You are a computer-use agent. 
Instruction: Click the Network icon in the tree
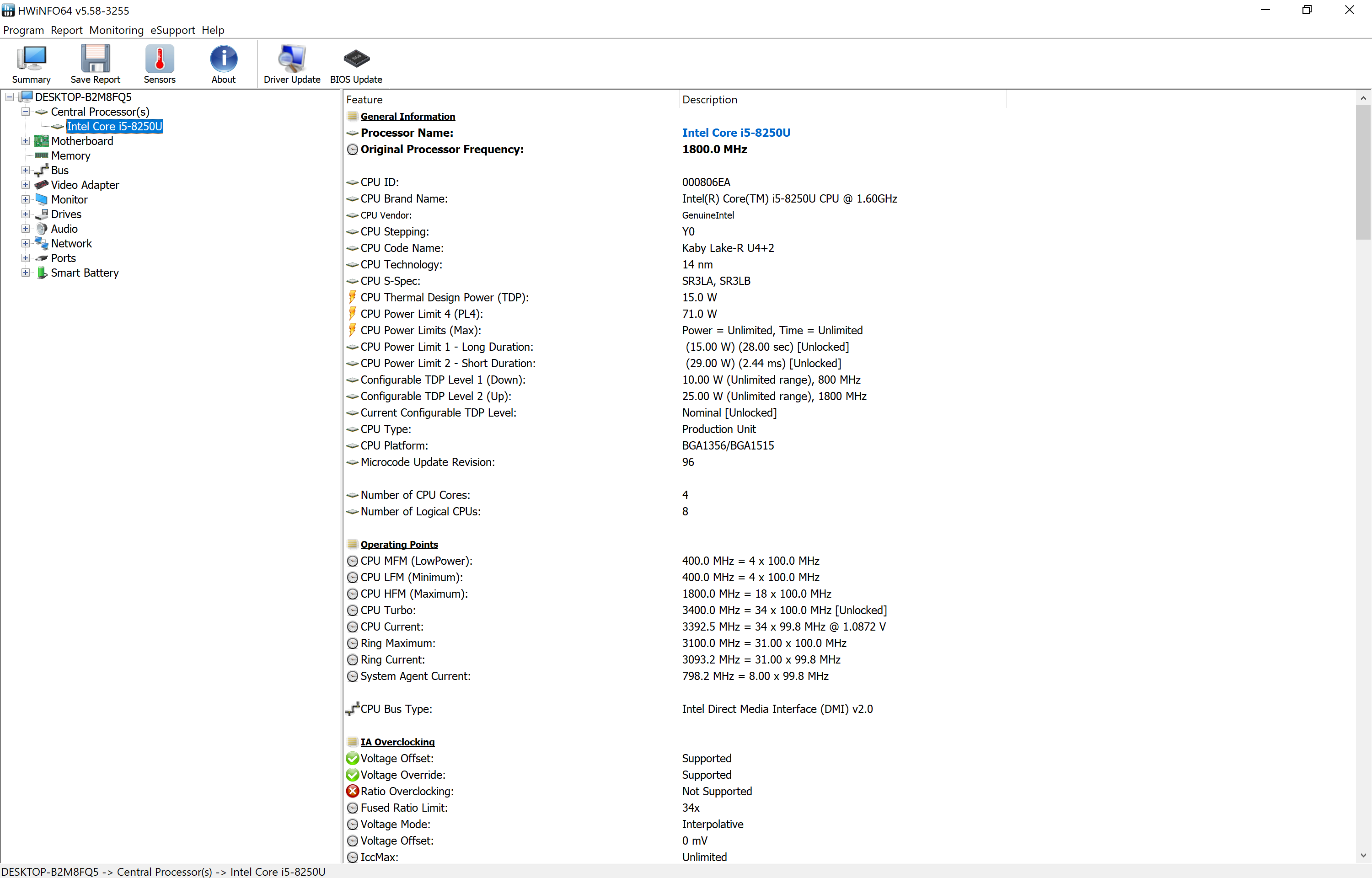42,243
